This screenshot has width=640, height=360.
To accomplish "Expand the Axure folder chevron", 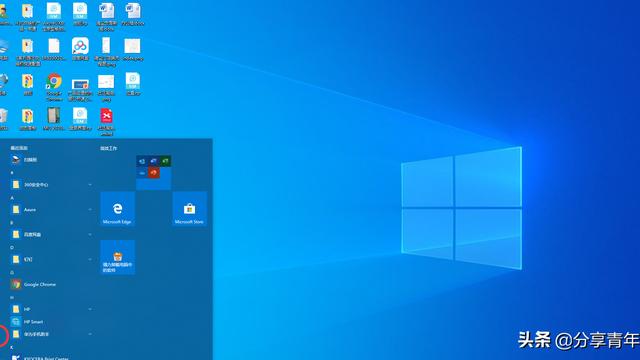I will (x=90, y=210).
